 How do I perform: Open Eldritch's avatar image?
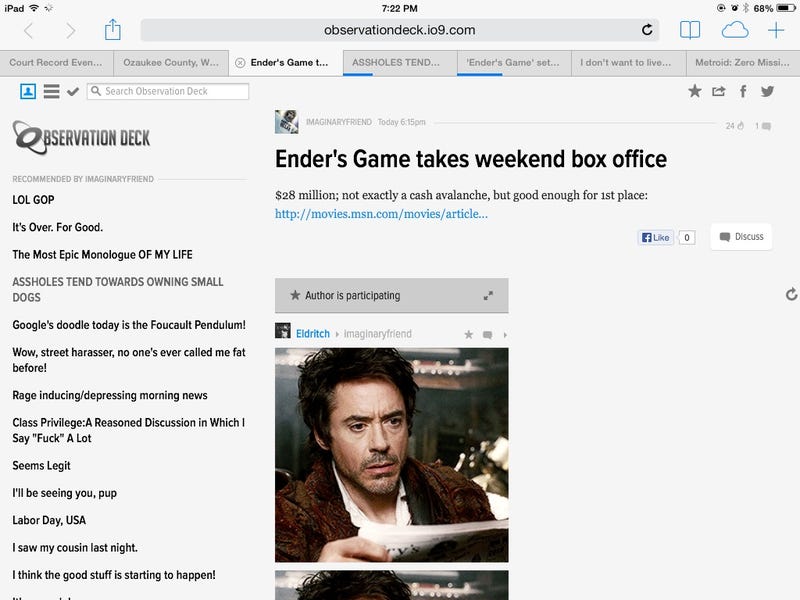pos(283,331)
